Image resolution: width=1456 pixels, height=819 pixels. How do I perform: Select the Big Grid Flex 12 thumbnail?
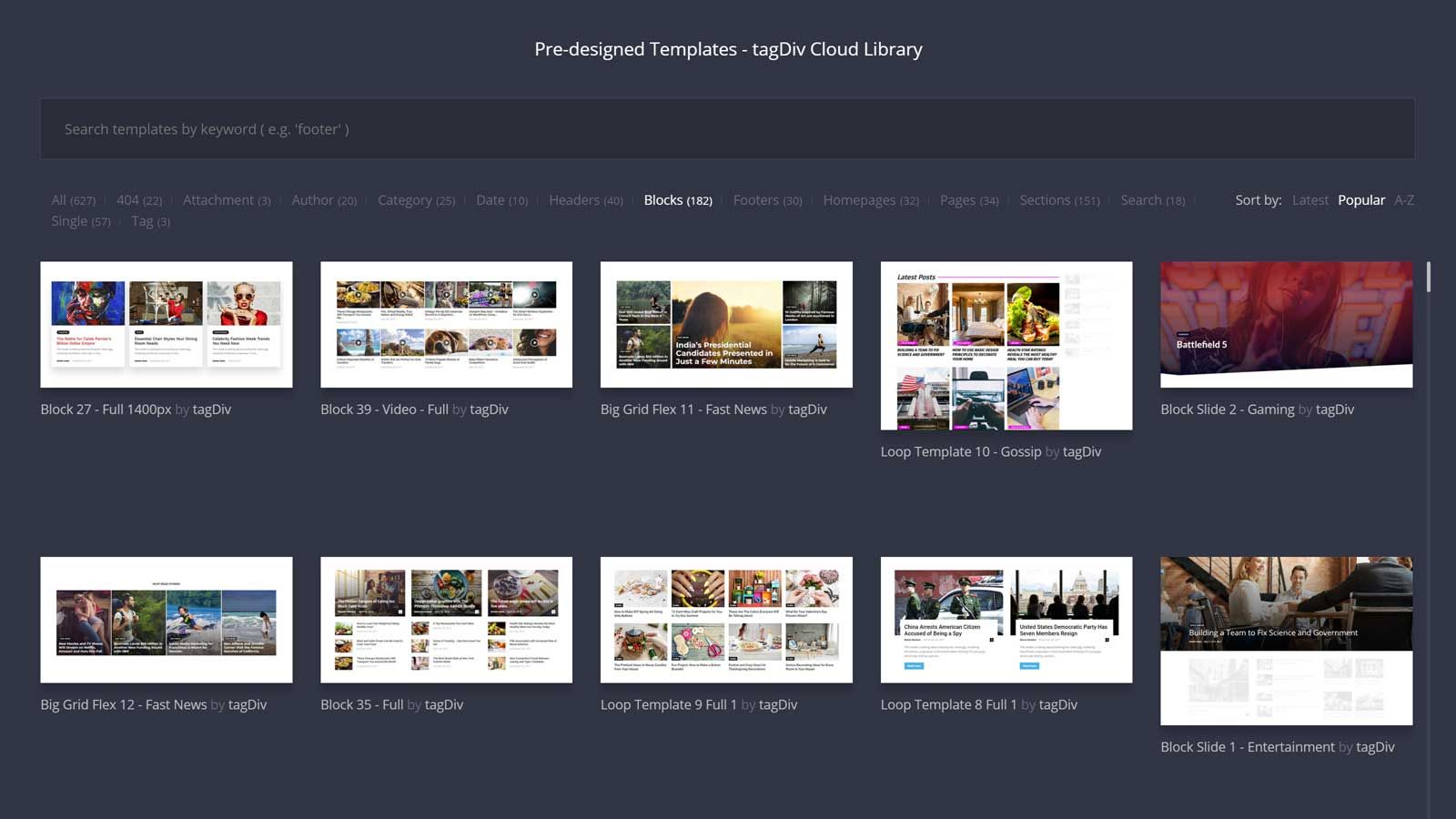[167, 620]
